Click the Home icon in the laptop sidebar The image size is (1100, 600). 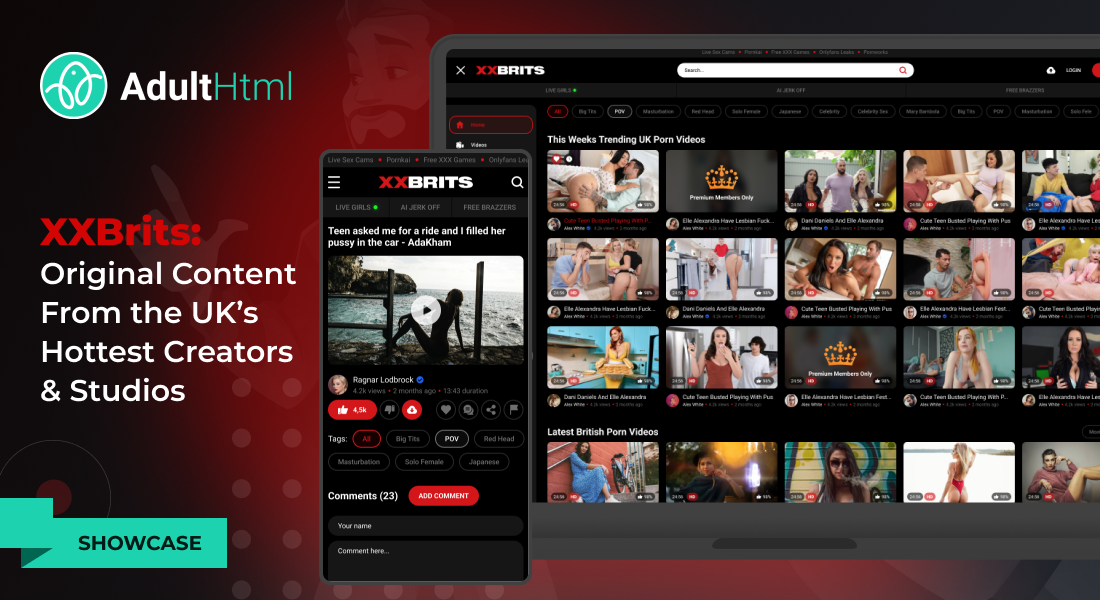460,125
